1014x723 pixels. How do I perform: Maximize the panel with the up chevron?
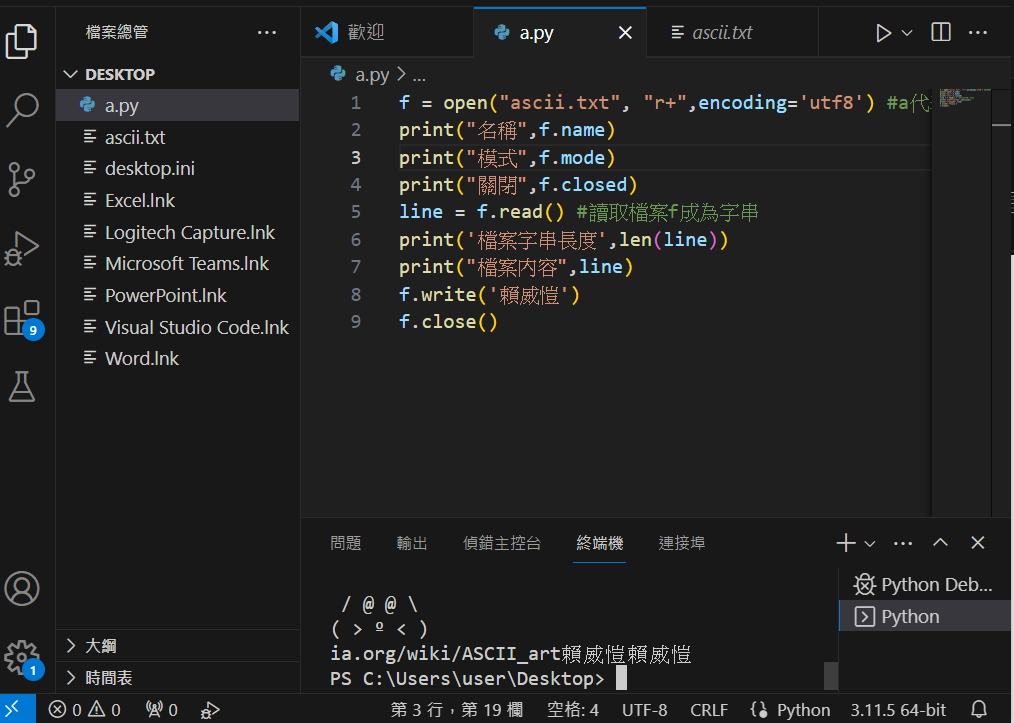(x=940, y=543)
